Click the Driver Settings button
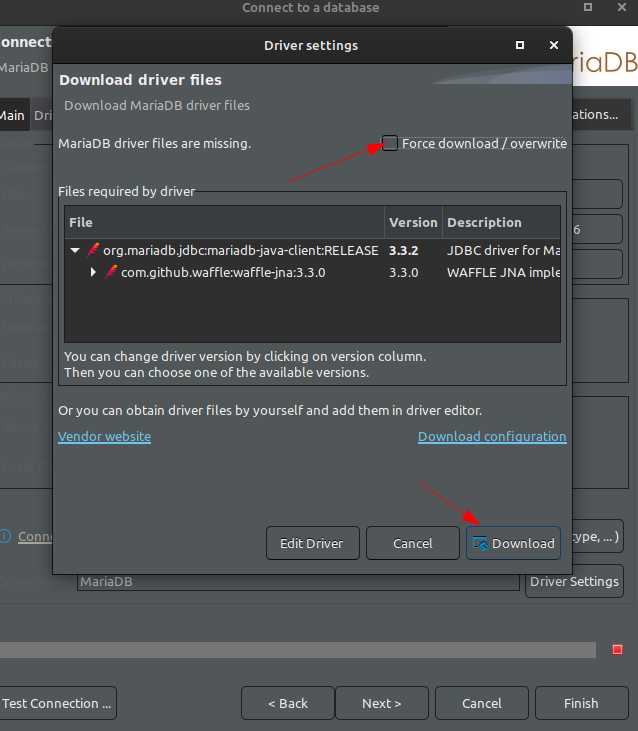 (574, 581)
